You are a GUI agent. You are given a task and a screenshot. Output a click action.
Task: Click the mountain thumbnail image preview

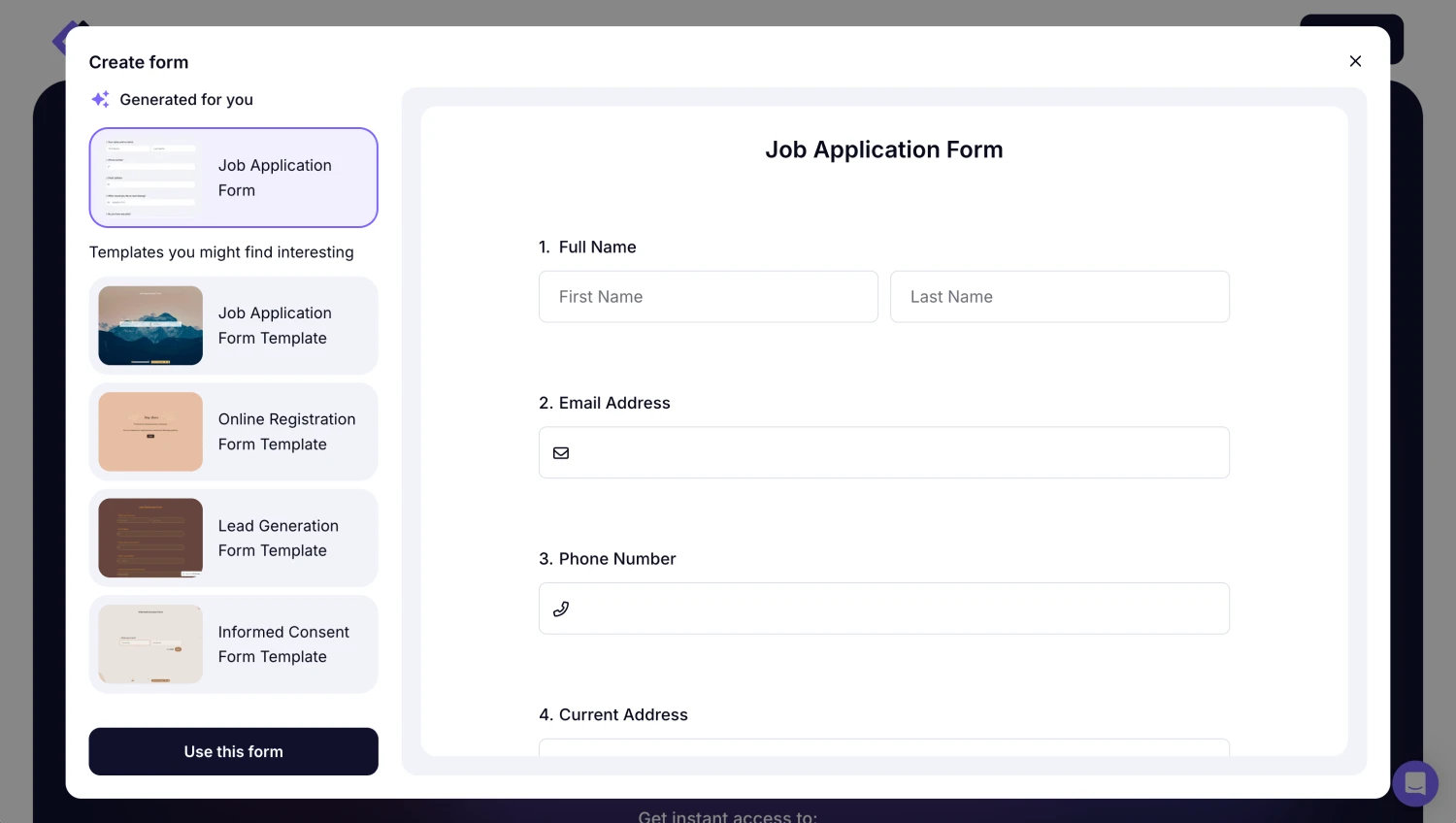coord(150,326)
